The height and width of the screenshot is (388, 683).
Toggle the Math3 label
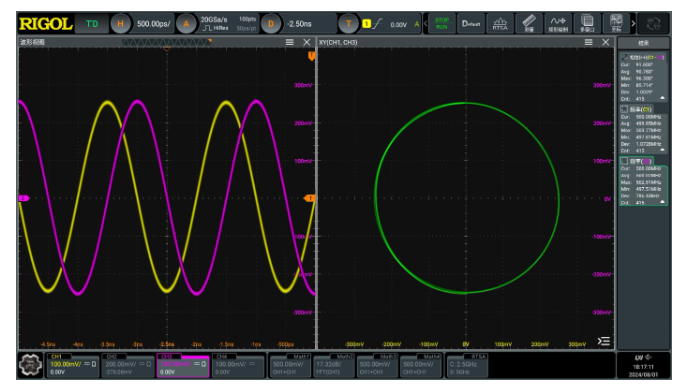[387, 357]
